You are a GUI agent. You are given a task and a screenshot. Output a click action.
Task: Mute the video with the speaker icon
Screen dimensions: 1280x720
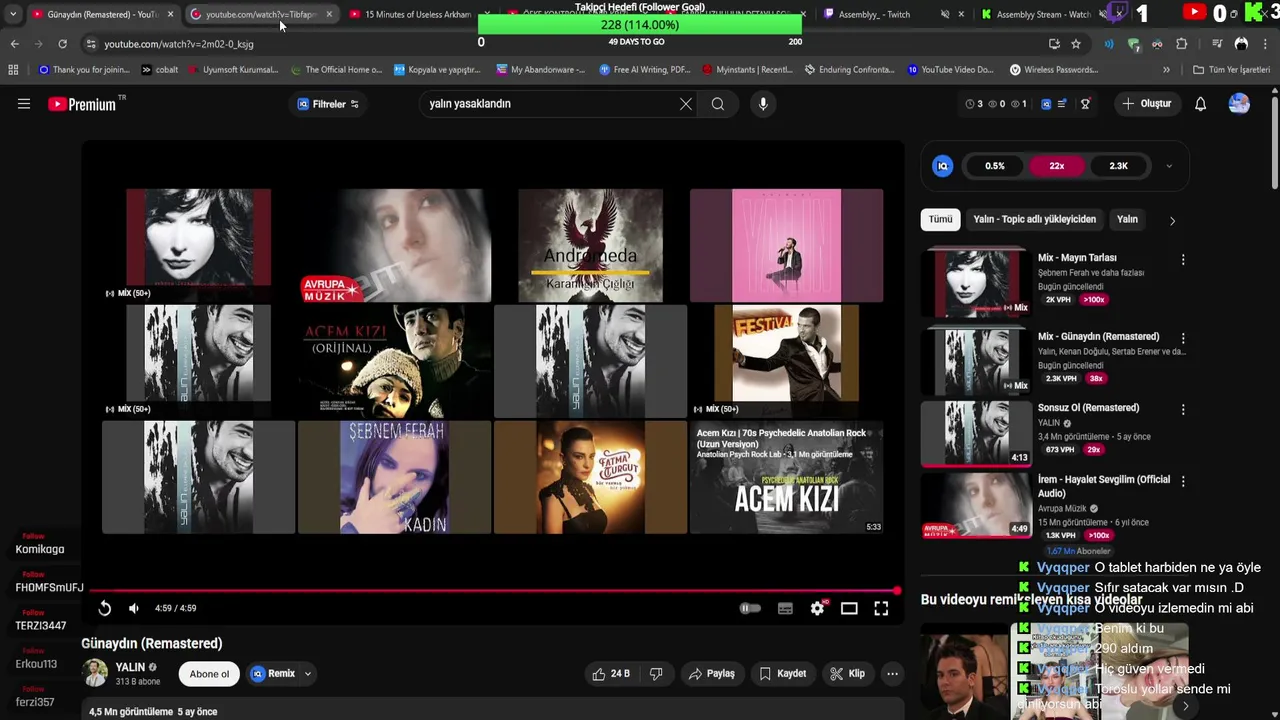coord(134,608)
